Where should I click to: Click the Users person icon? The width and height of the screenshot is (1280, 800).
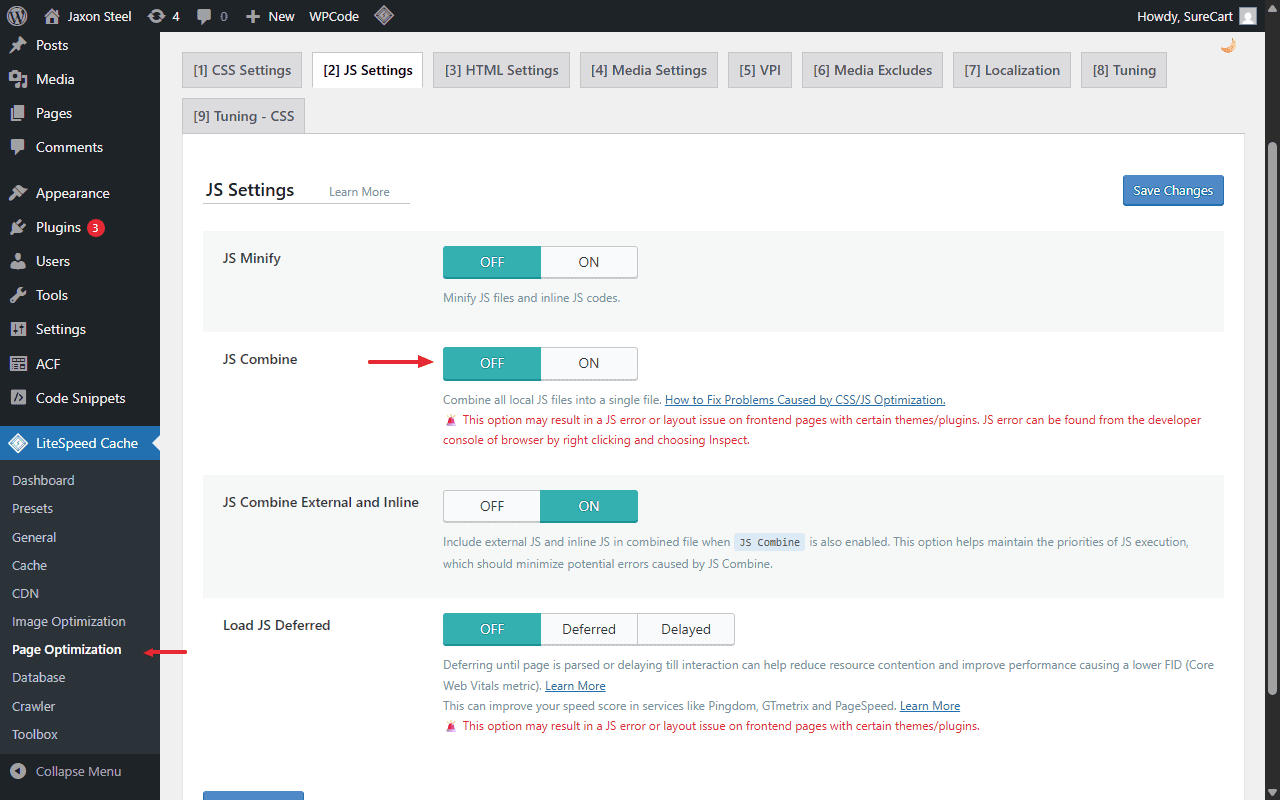[18, 261]
